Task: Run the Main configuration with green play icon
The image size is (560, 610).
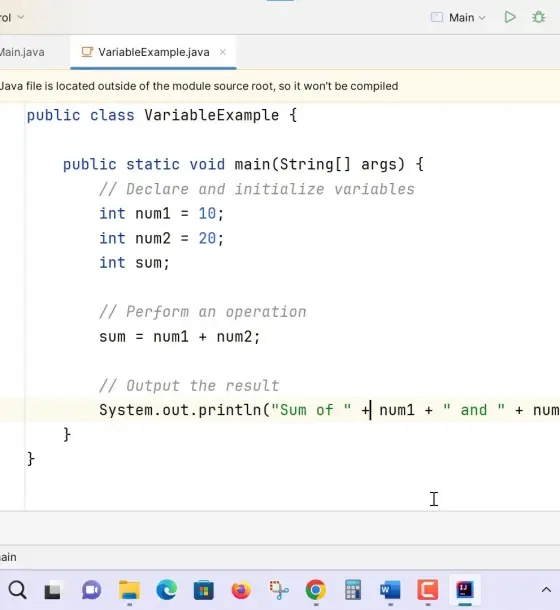Action: [x=510, y=17]
